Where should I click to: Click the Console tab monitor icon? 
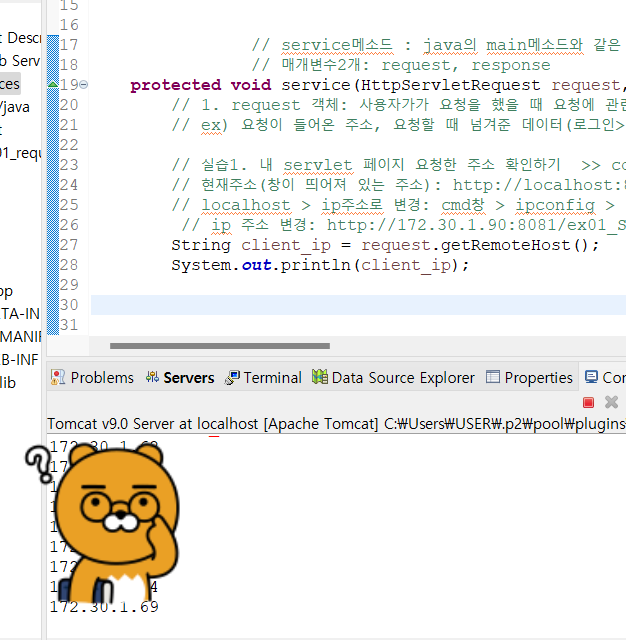[591, 377]
